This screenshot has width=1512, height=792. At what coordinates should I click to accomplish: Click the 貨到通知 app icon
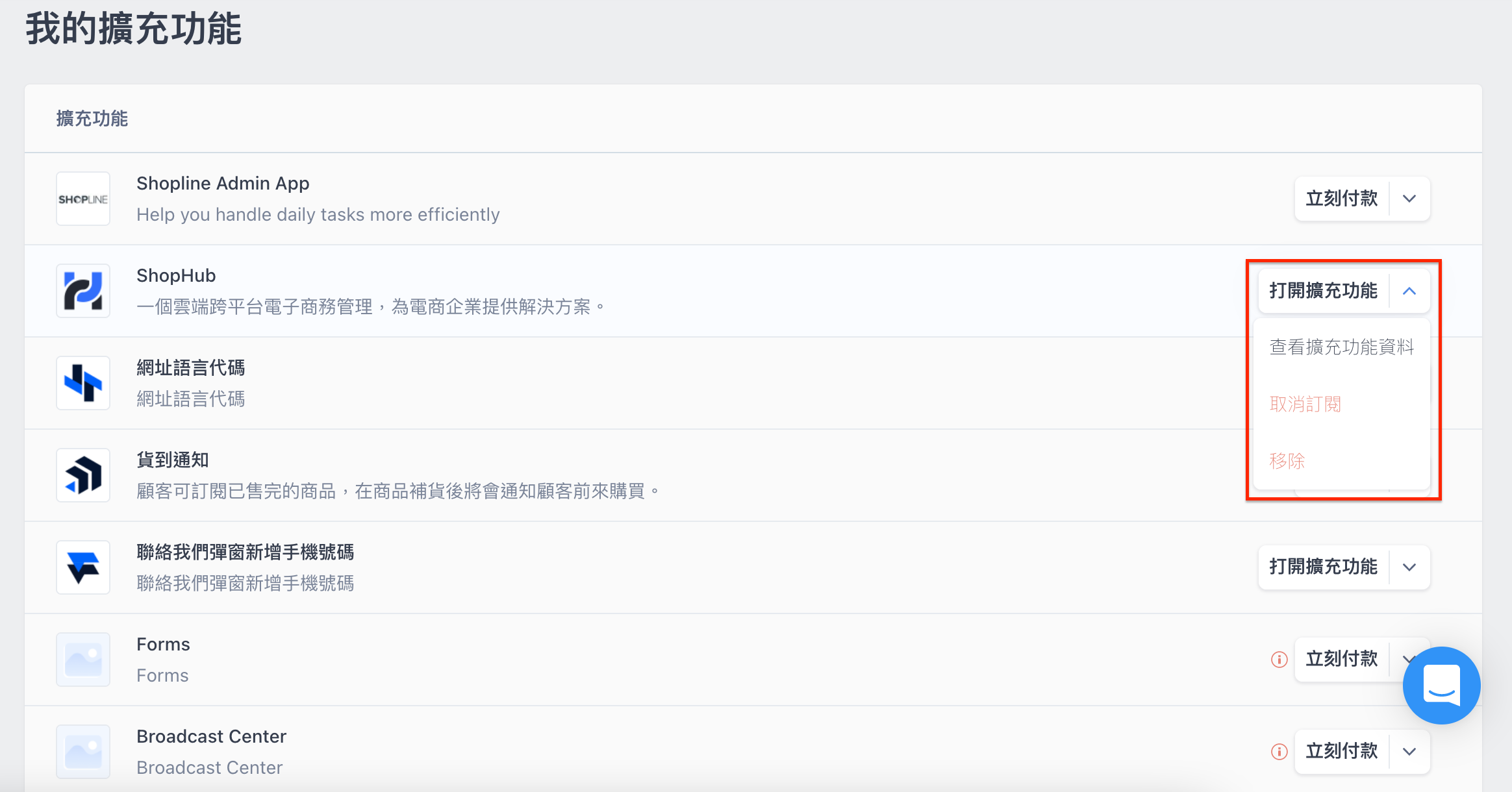83,475
